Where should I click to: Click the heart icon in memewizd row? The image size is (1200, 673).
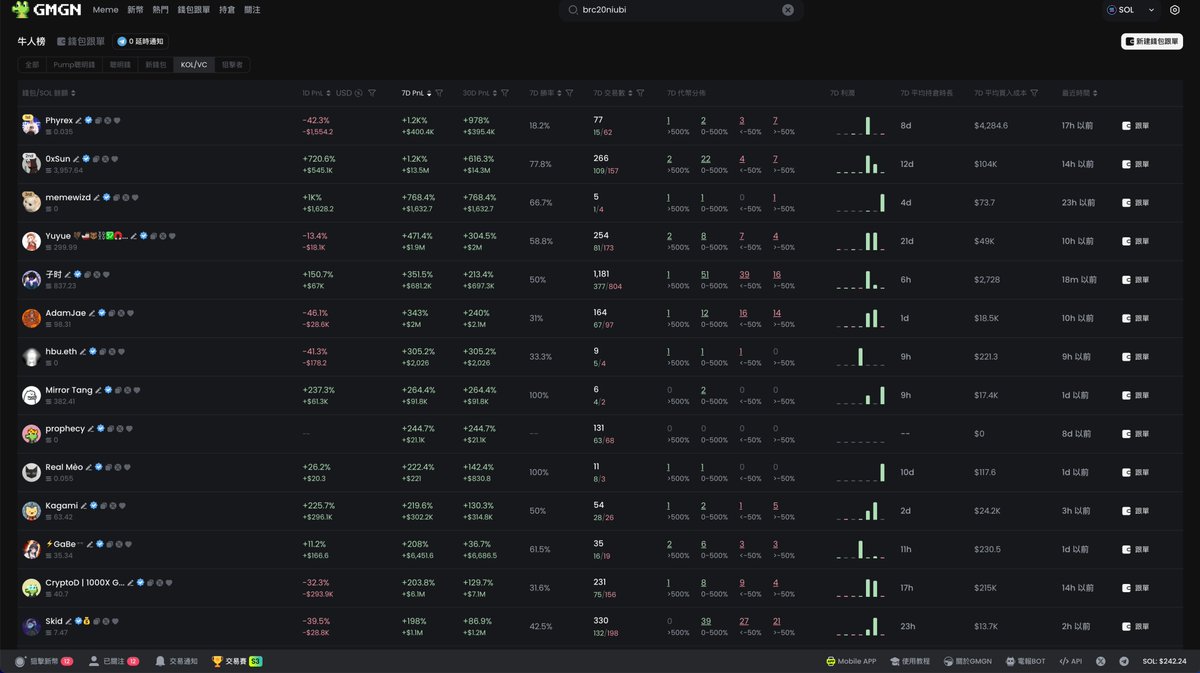point(134,197)
